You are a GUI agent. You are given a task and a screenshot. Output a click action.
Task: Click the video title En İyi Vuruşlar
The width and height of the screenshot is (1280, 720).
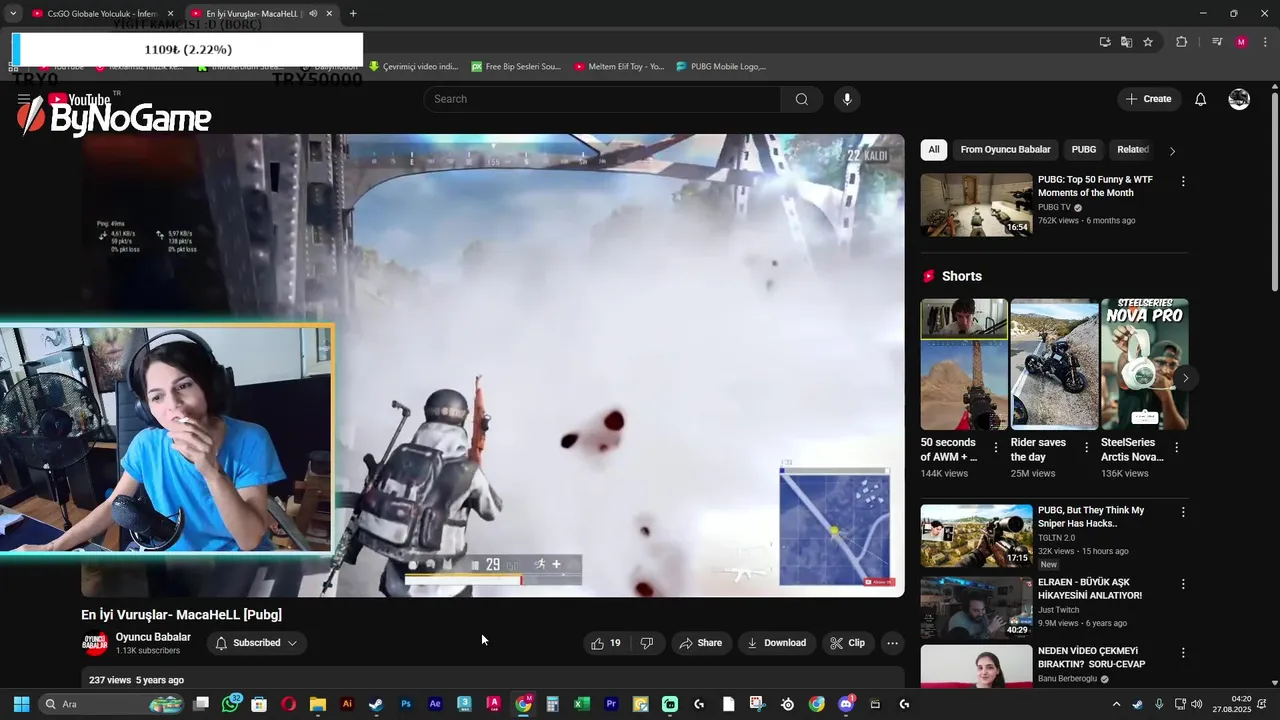[x=181, y=614]
